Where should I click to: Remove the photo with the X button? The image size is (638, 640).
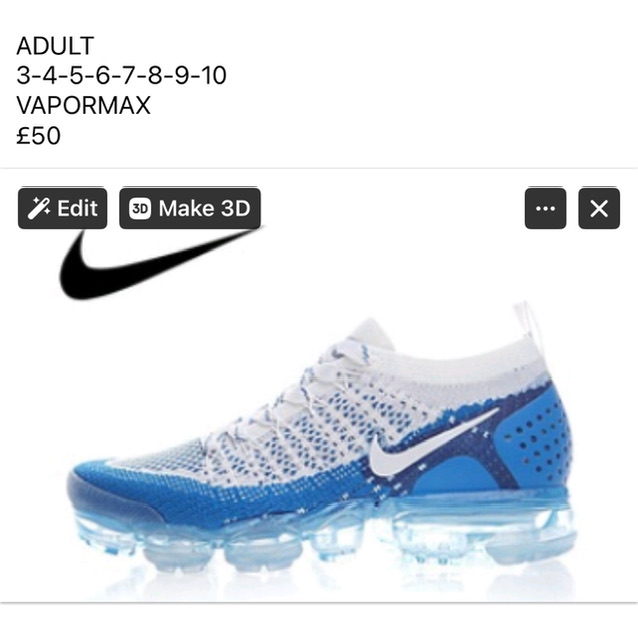[599, 209]
